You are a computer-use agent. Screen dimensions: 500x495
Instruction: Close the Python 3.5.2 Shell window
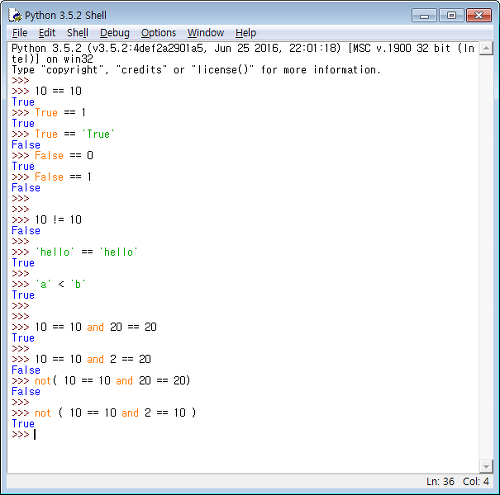coord(479,15)
